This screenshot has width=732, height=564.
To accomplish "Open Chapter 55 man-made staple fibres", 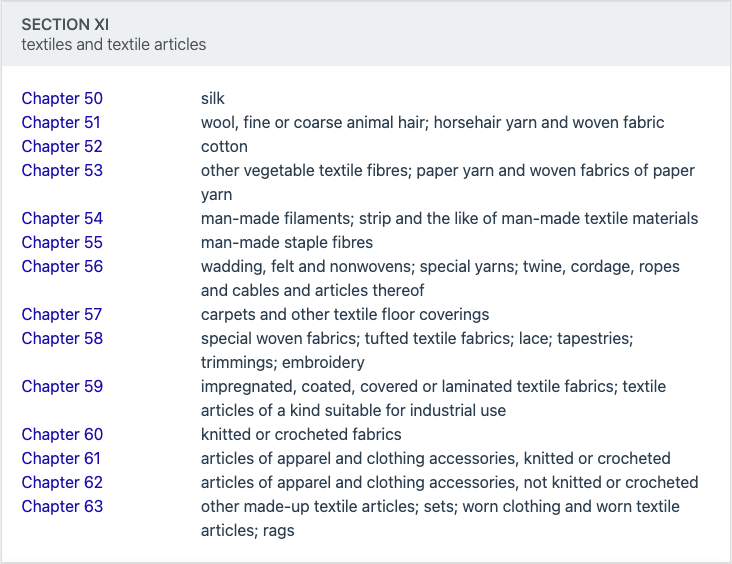I will 62,242.
